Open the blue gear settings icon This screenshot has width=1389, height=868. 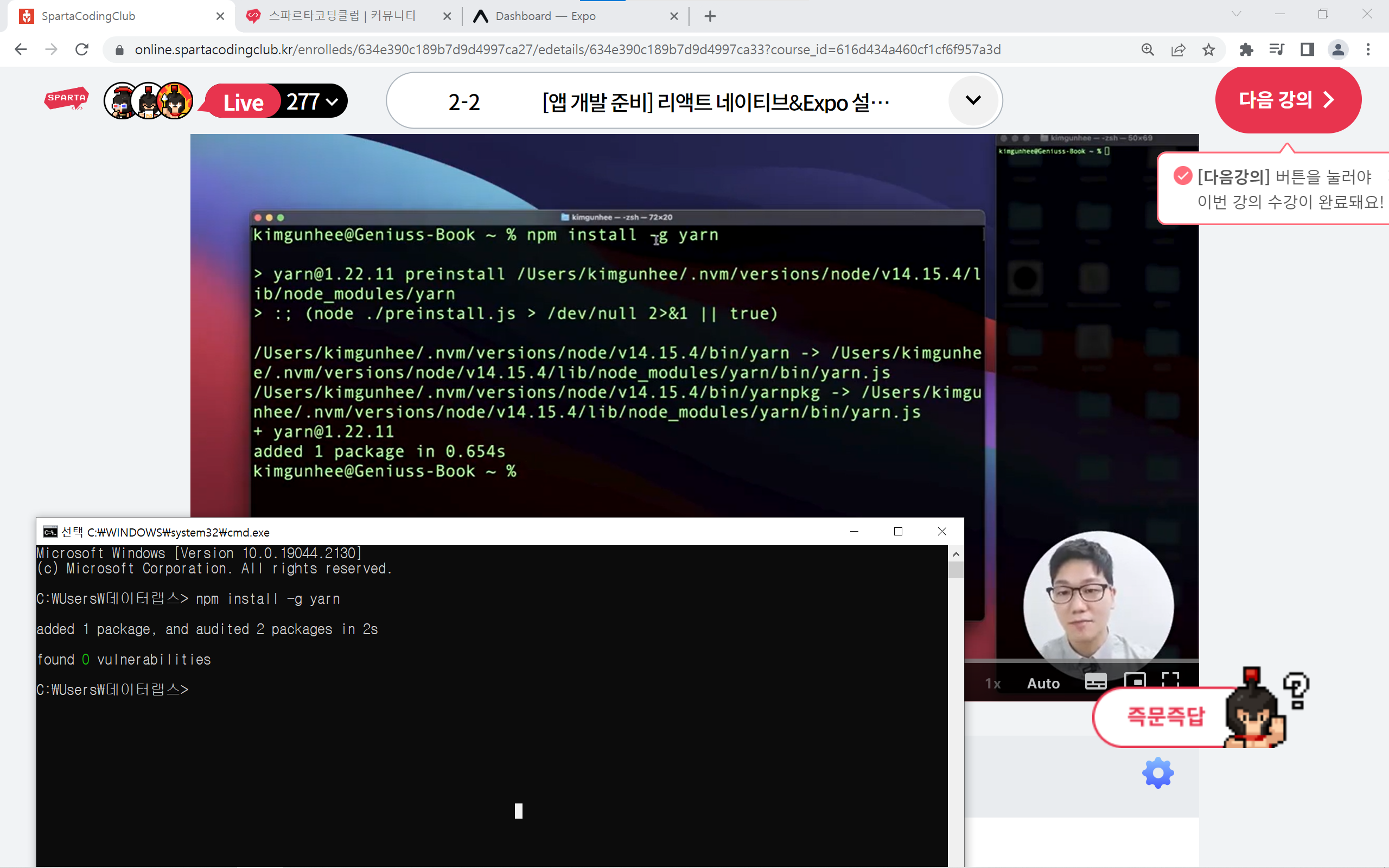click(1158, 773)
